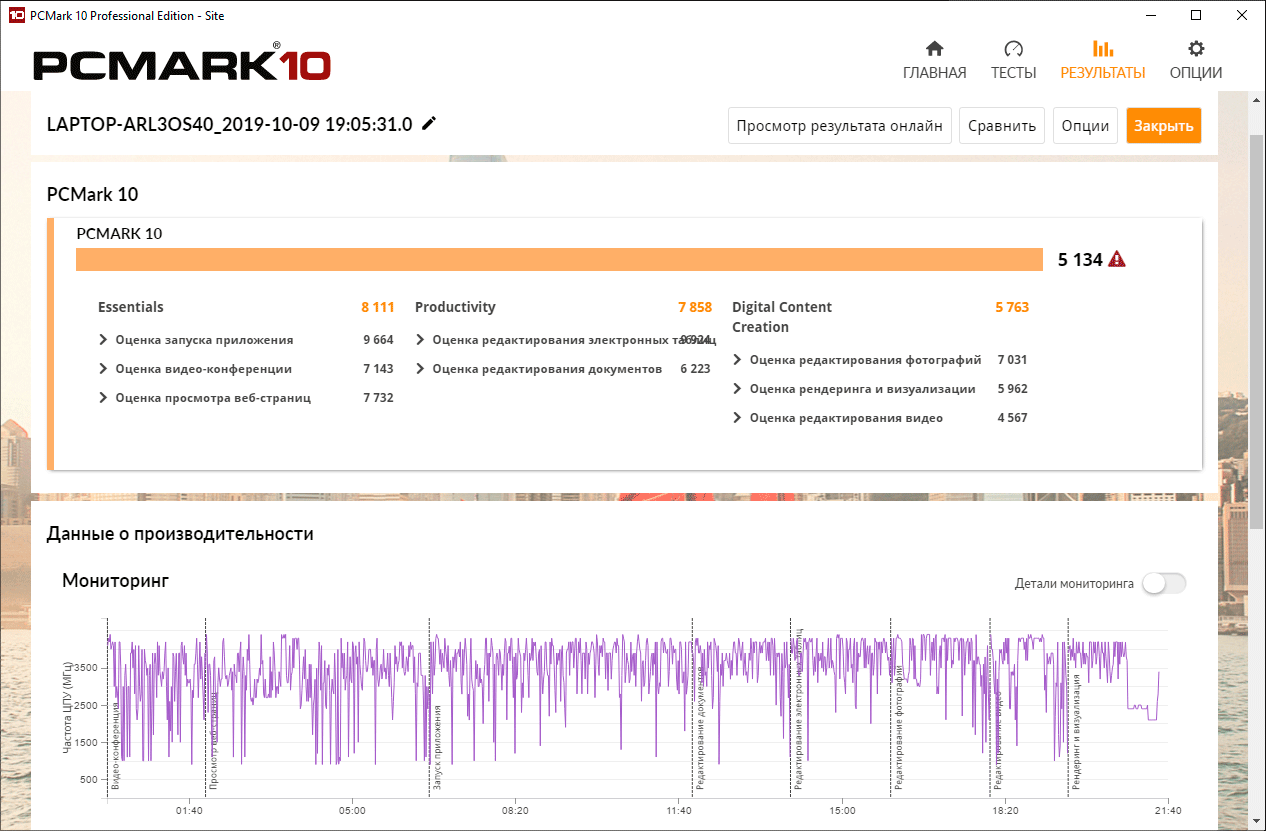
Task: Click the Productivity score 7 858
Action: coord(694,307)
